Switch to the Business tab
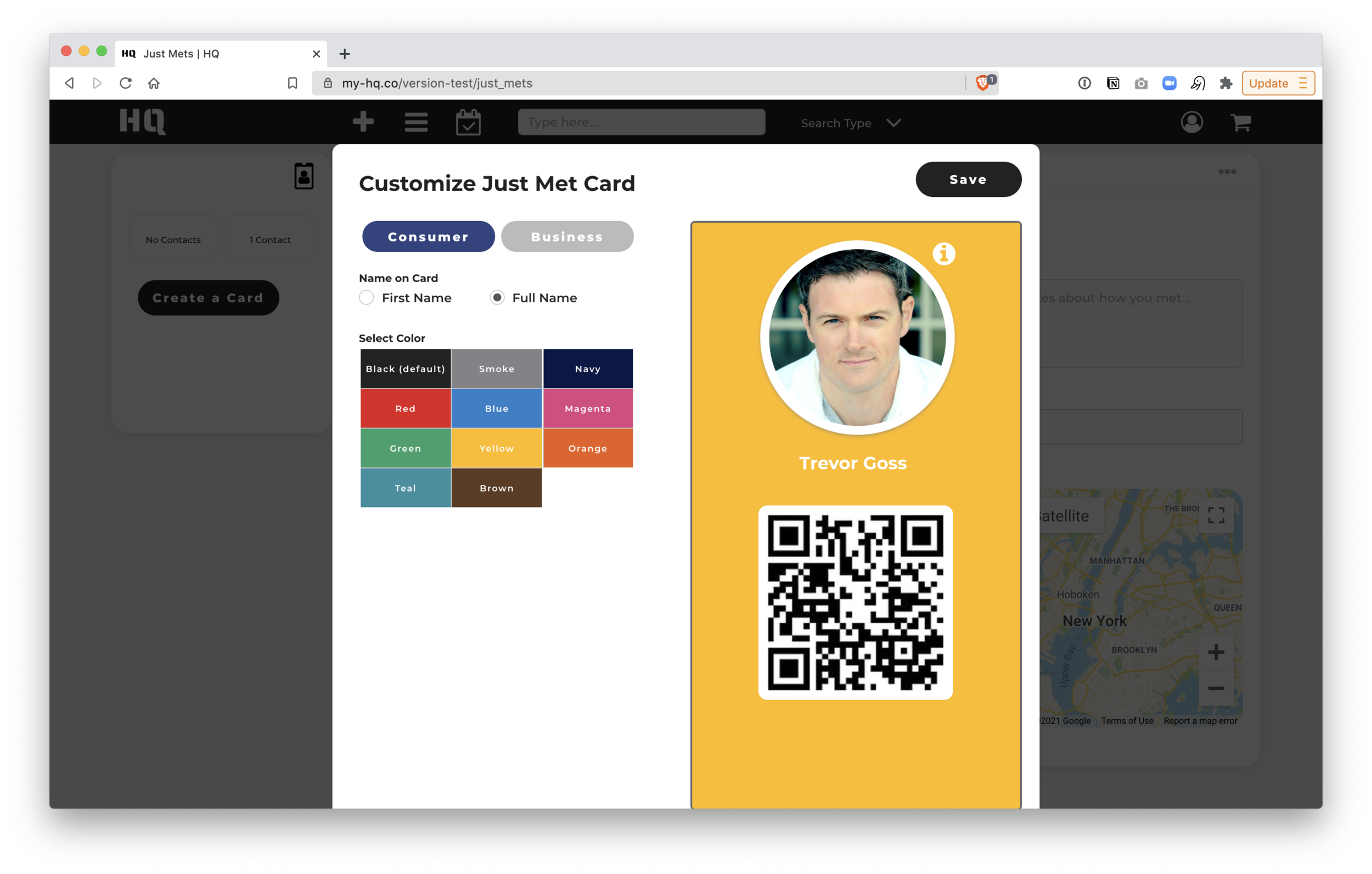This screenshot has height=874, width=1372. click(567, 236)
